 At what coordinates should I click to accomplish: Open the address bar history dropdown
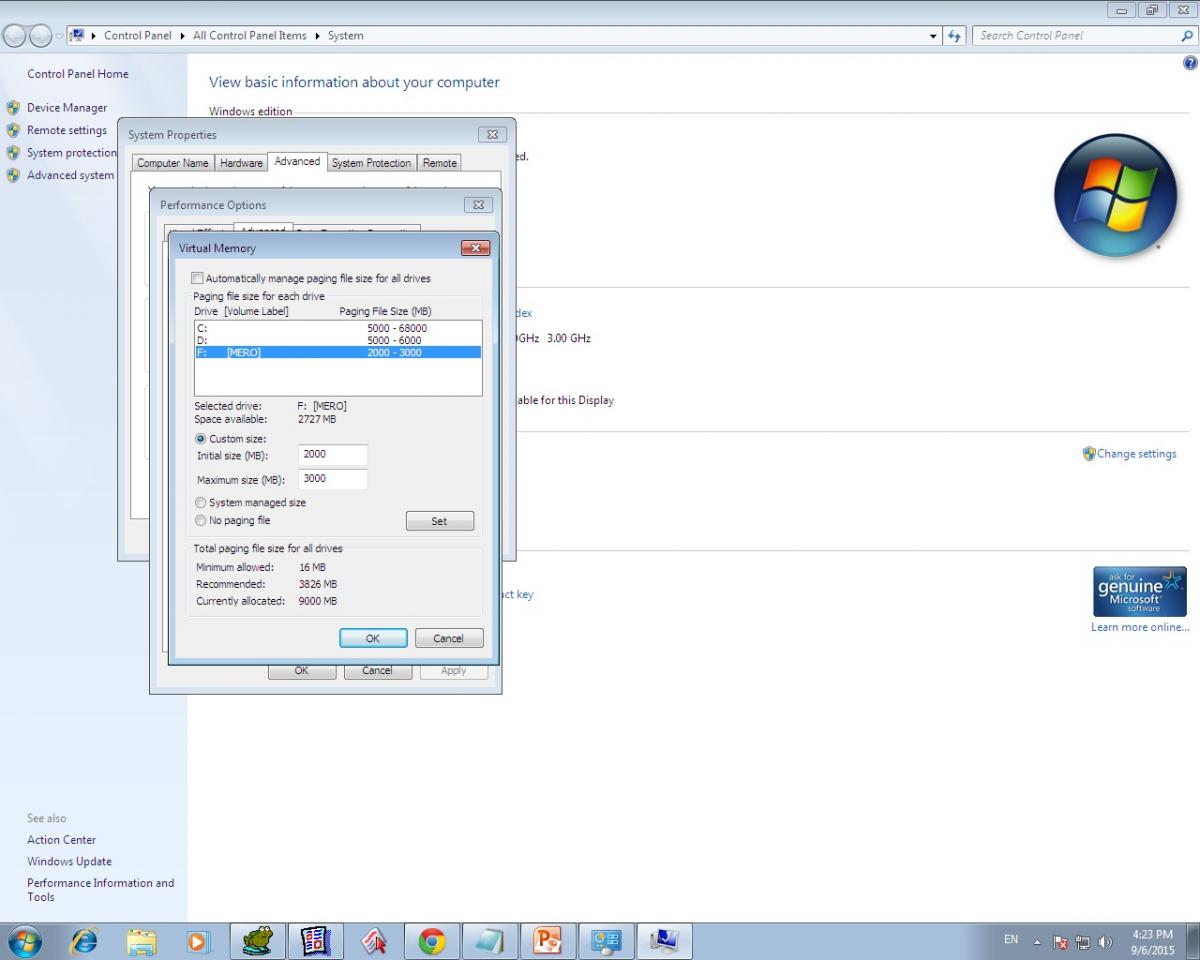click(934, 36)
